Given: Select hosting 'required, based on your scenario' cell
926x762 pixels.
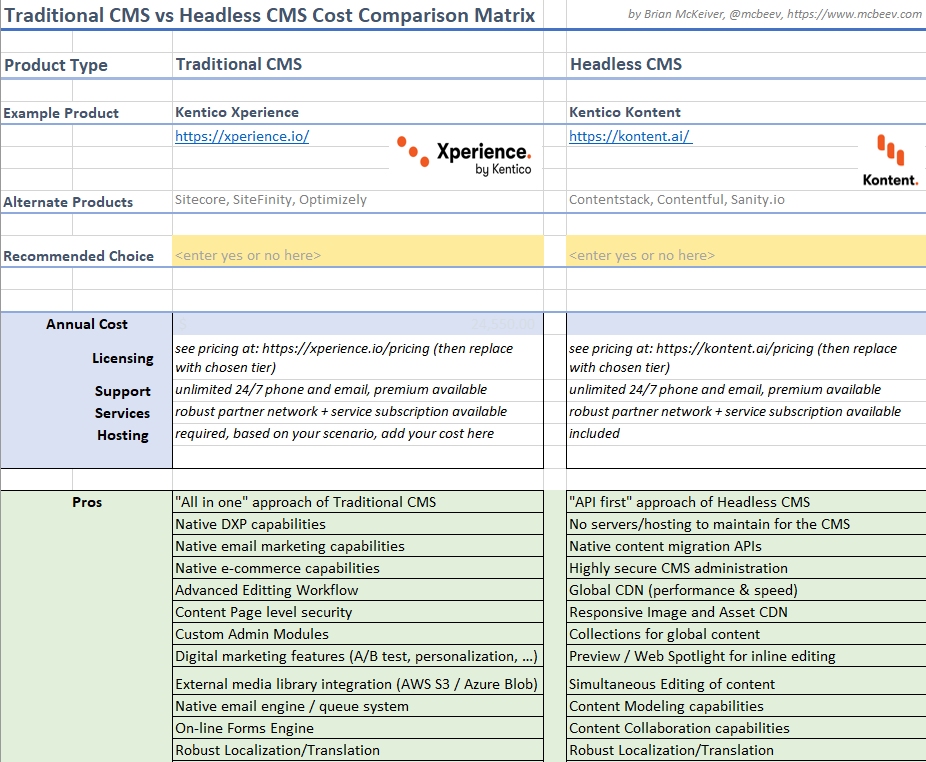Looking at the screenshot, I should (358, 434).
